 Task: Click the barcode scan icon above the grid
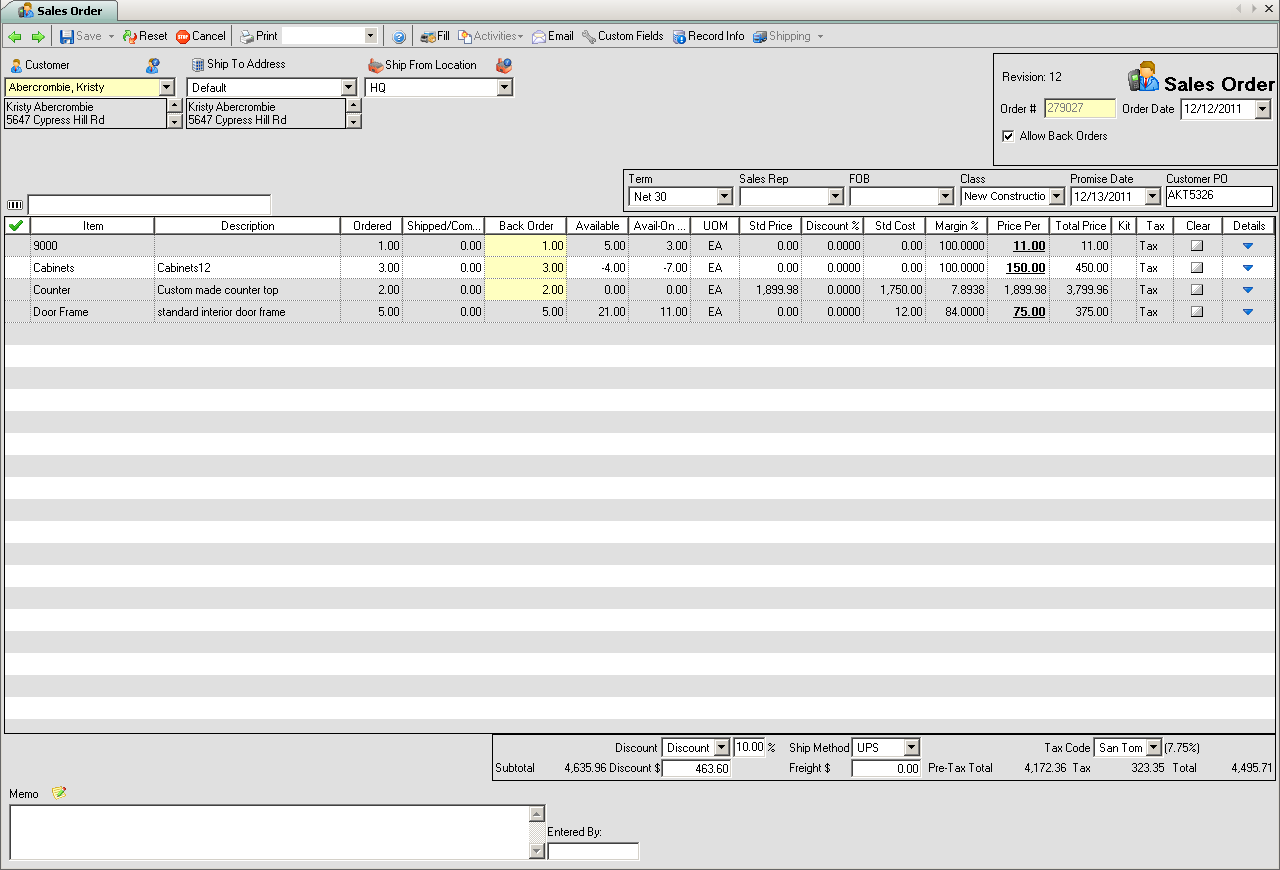click(x=14, y=205)
